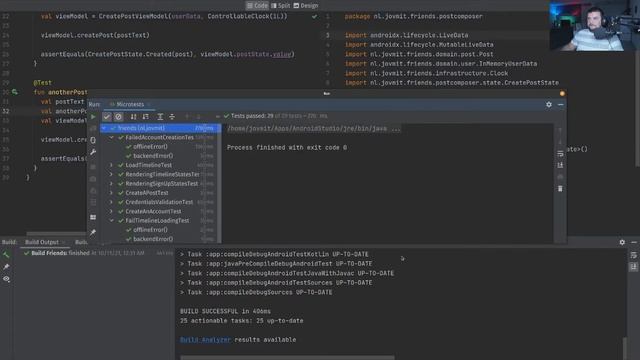
Task: Click the hammer rebuild icon in Build panel
Action: tap(6, 255)
